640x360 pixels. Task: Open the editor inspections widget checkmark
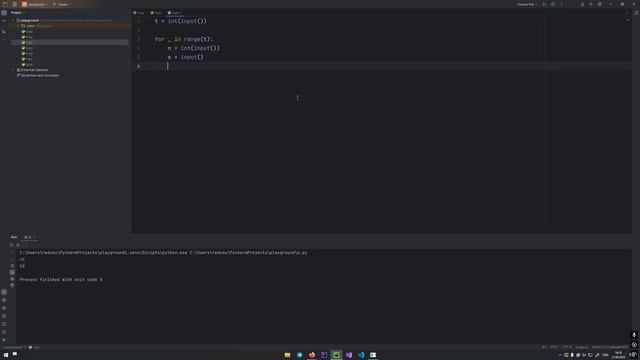[x=628, y=20]
